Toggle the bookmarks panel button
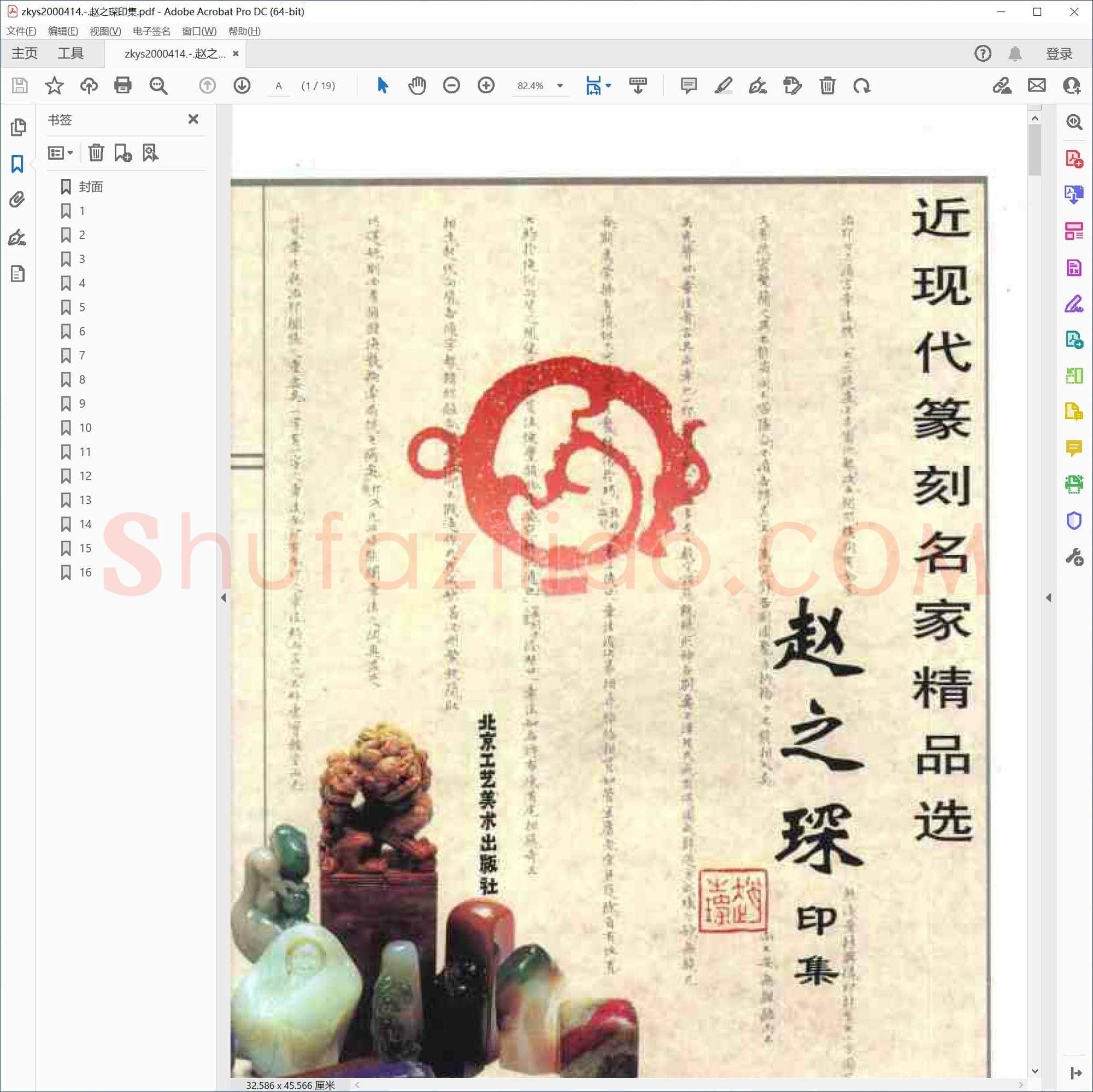This screenshot has width=1093, height=1092. click(17, 164)
